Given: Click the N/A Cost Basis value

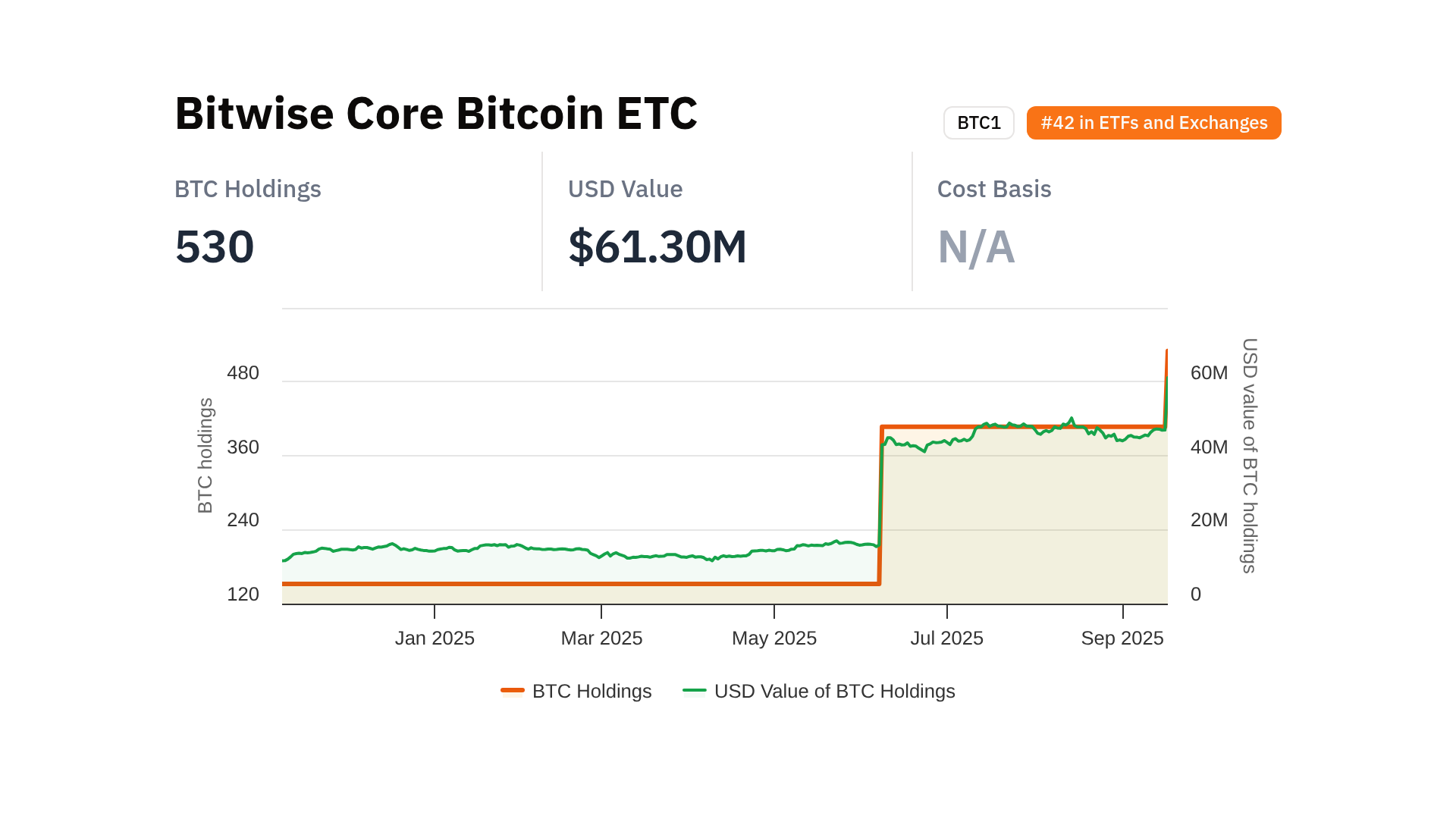Looking at the screenshot, I should point(976,247).
